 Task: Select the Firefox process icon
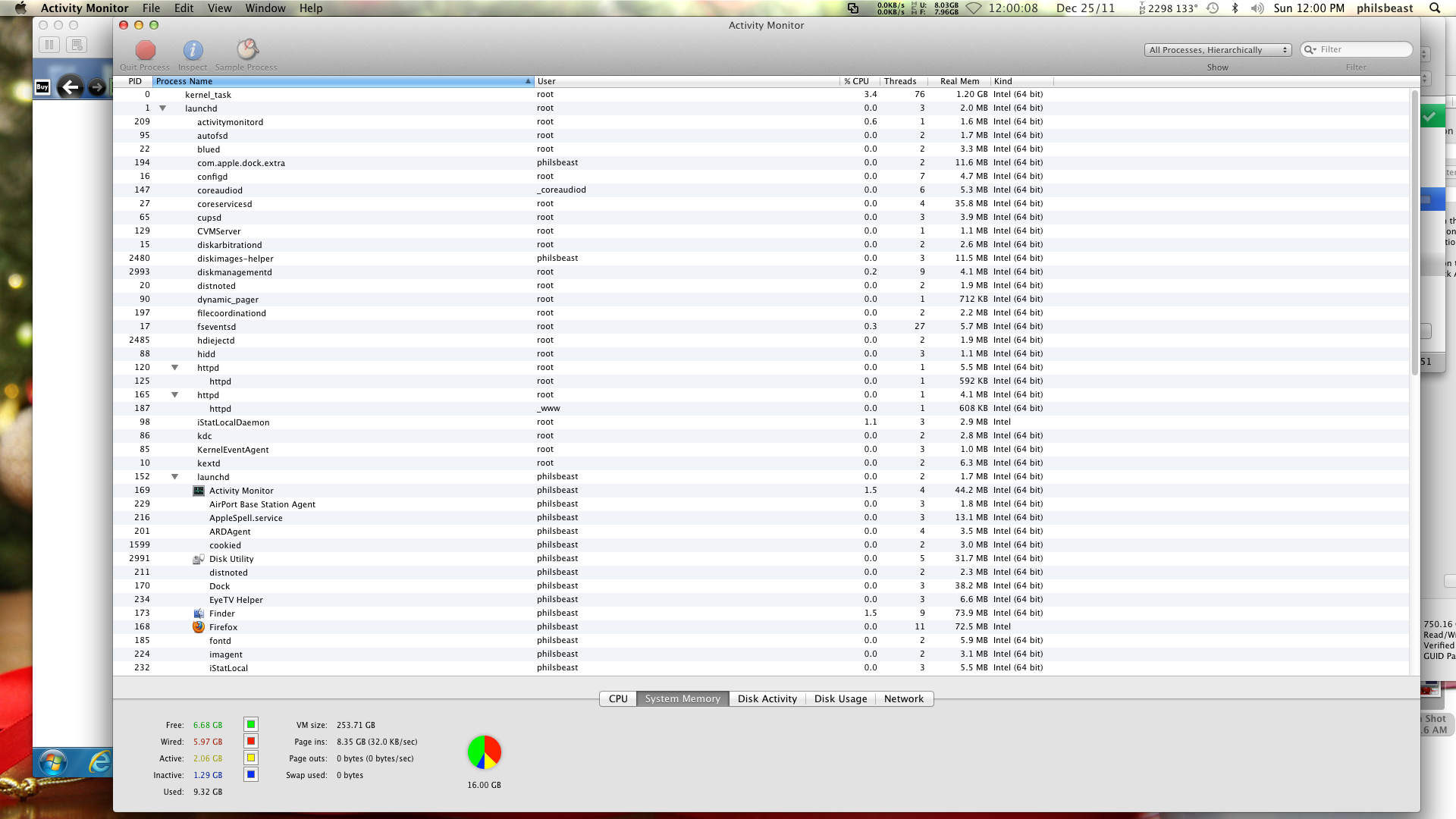pyautogui.click(x=199, y=627)
